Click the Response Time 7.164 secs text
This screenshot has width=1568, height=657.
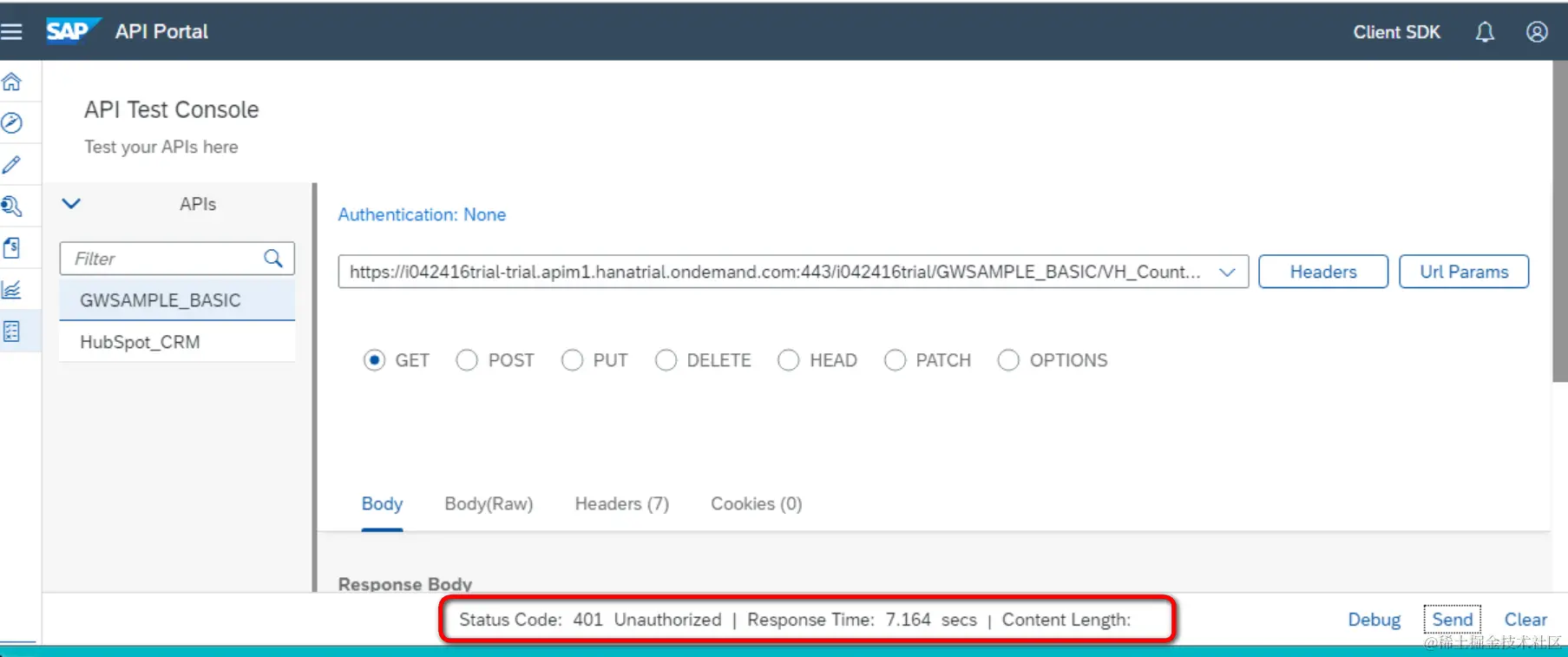(x=862, y=620)
